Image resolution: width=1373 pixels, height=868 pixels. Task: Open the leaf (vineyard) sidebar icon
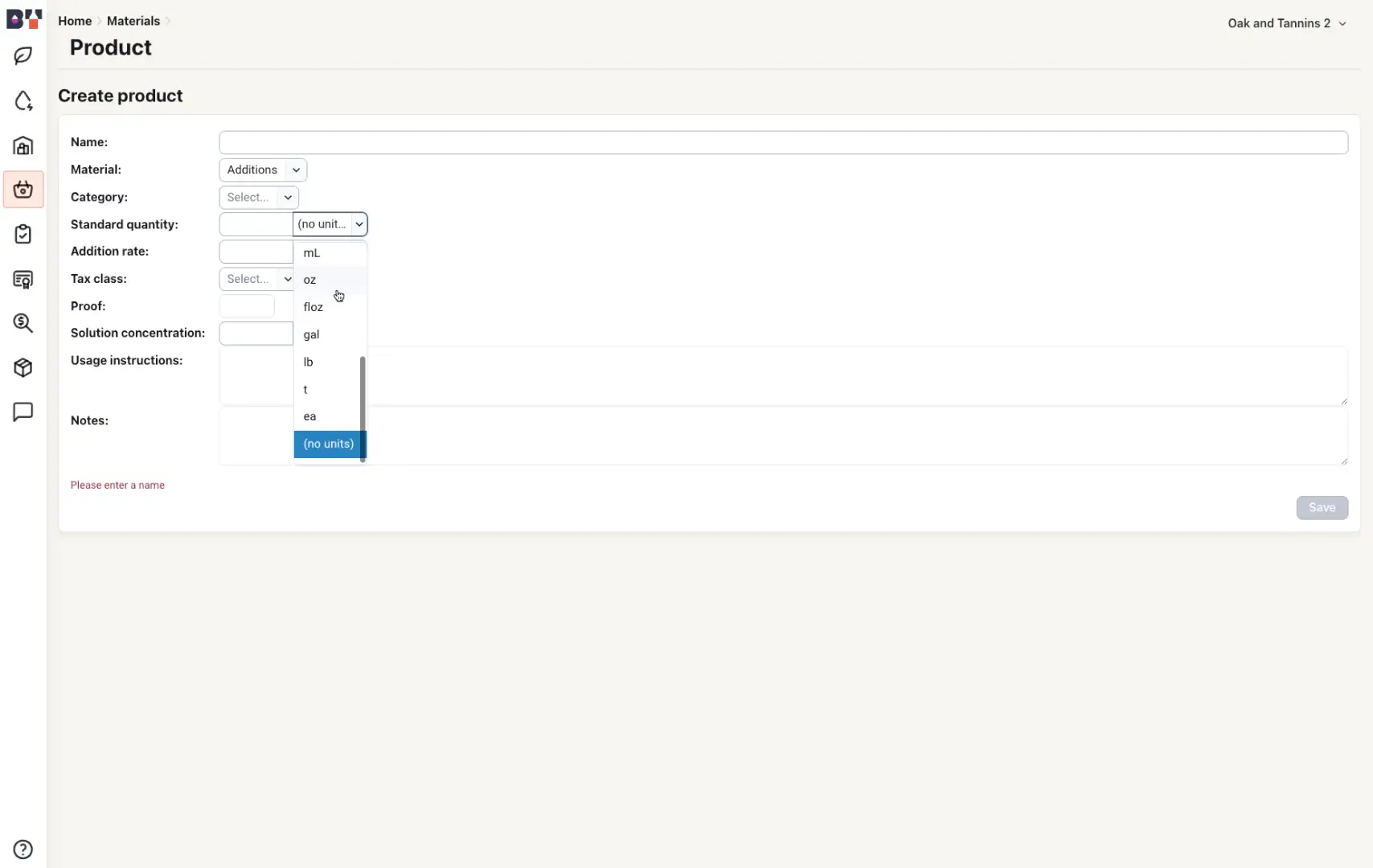(x=23, y=56)
